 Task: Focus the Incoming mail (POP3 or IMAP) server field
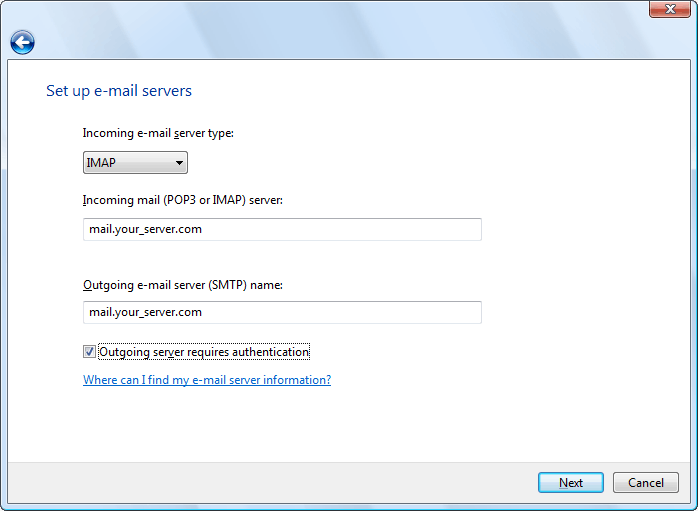point(282,229)
